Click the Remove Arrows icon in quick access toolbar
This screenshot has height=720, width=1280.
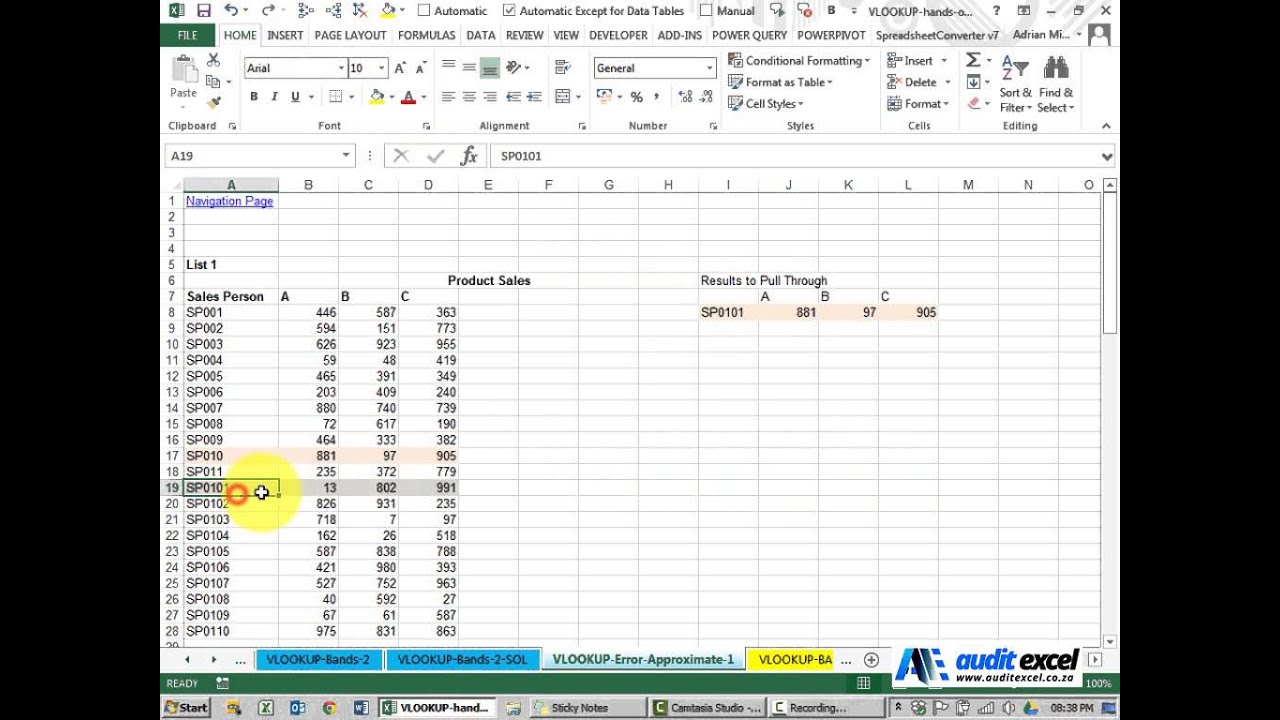360,10
